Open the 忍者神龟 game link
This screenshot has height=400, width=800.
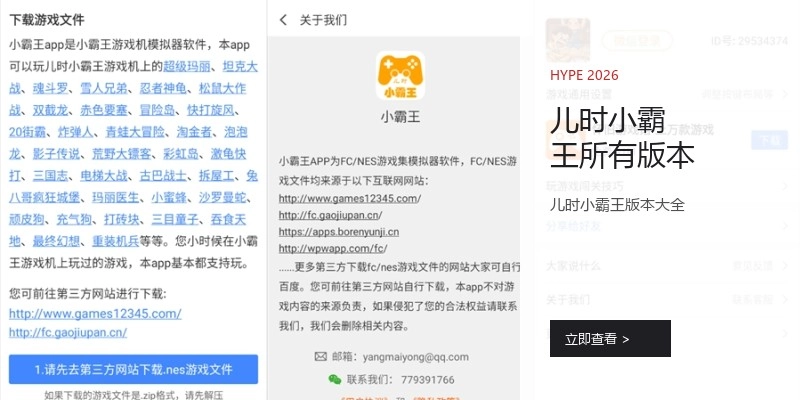pos(163,88)
